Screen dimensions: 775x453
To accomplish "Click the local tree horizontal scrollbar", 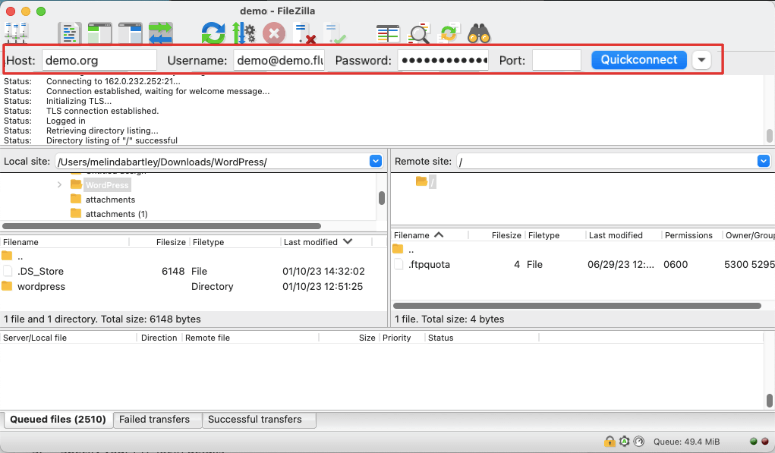I will coord(160,226).
